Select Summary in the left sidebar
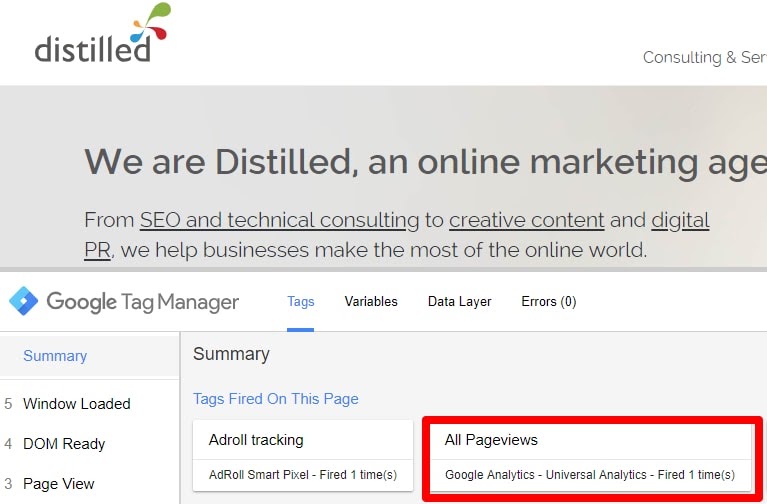This screenshot has height=504, width=767. 90,356
